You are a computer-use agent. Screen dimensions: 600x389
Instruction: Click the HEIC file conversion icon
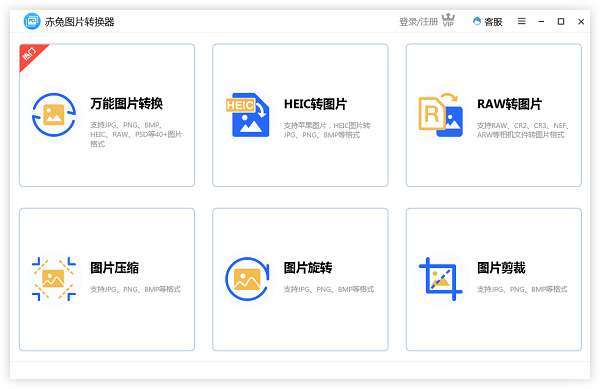(248, 115)
